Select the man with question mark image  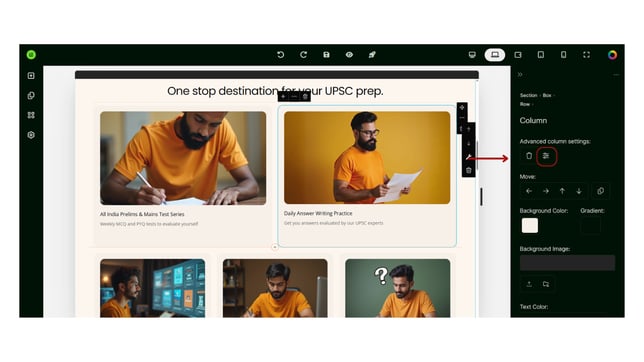pyautogui.click(x=398, y=288)
